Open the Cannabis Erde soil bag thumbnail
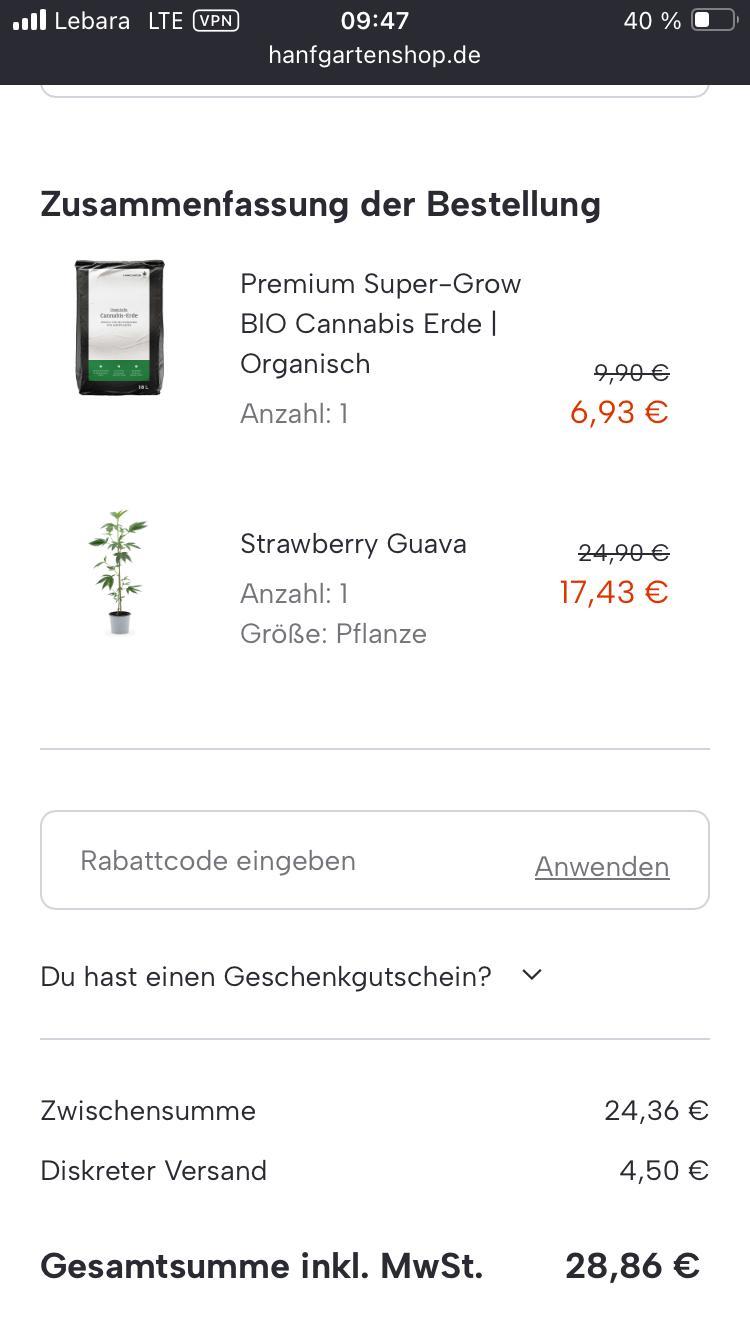Image resolution: width=750 pixels, height=1334 pixels. pyautogui.click(x=119, y=327)
